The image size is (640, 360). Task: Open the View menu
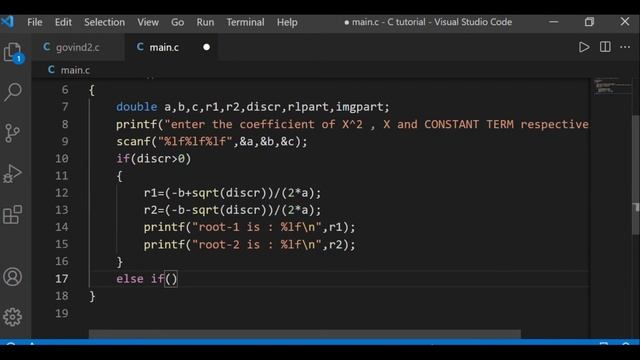pos(148,22)
